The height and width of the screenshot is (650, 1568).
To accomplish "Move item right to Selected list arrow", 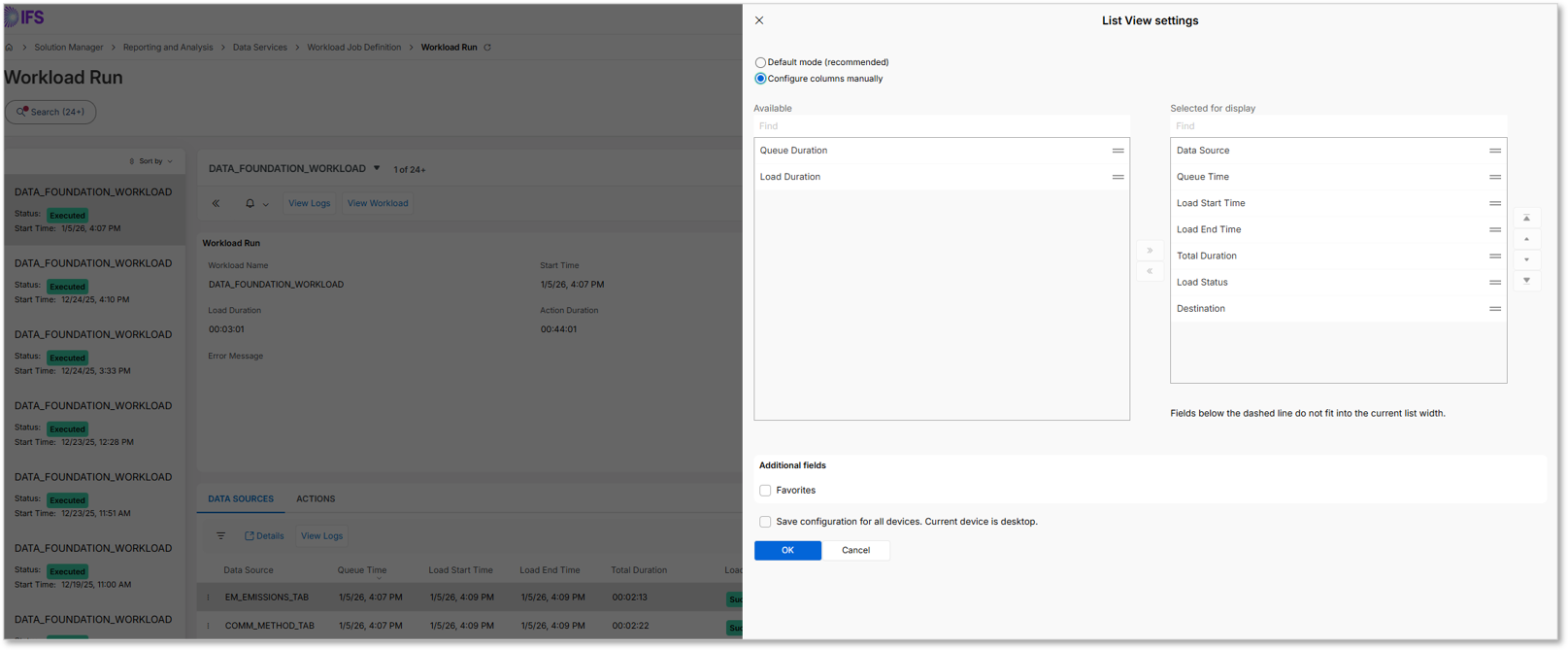I will (1150, 251).
